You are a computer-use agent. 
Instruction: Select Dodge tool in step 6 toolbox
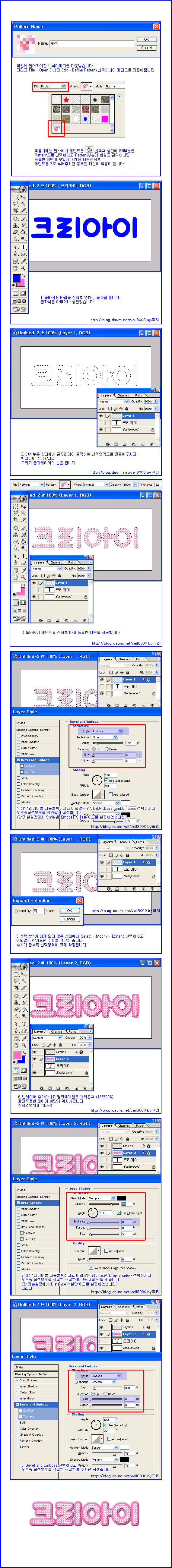pos(24,1016)
